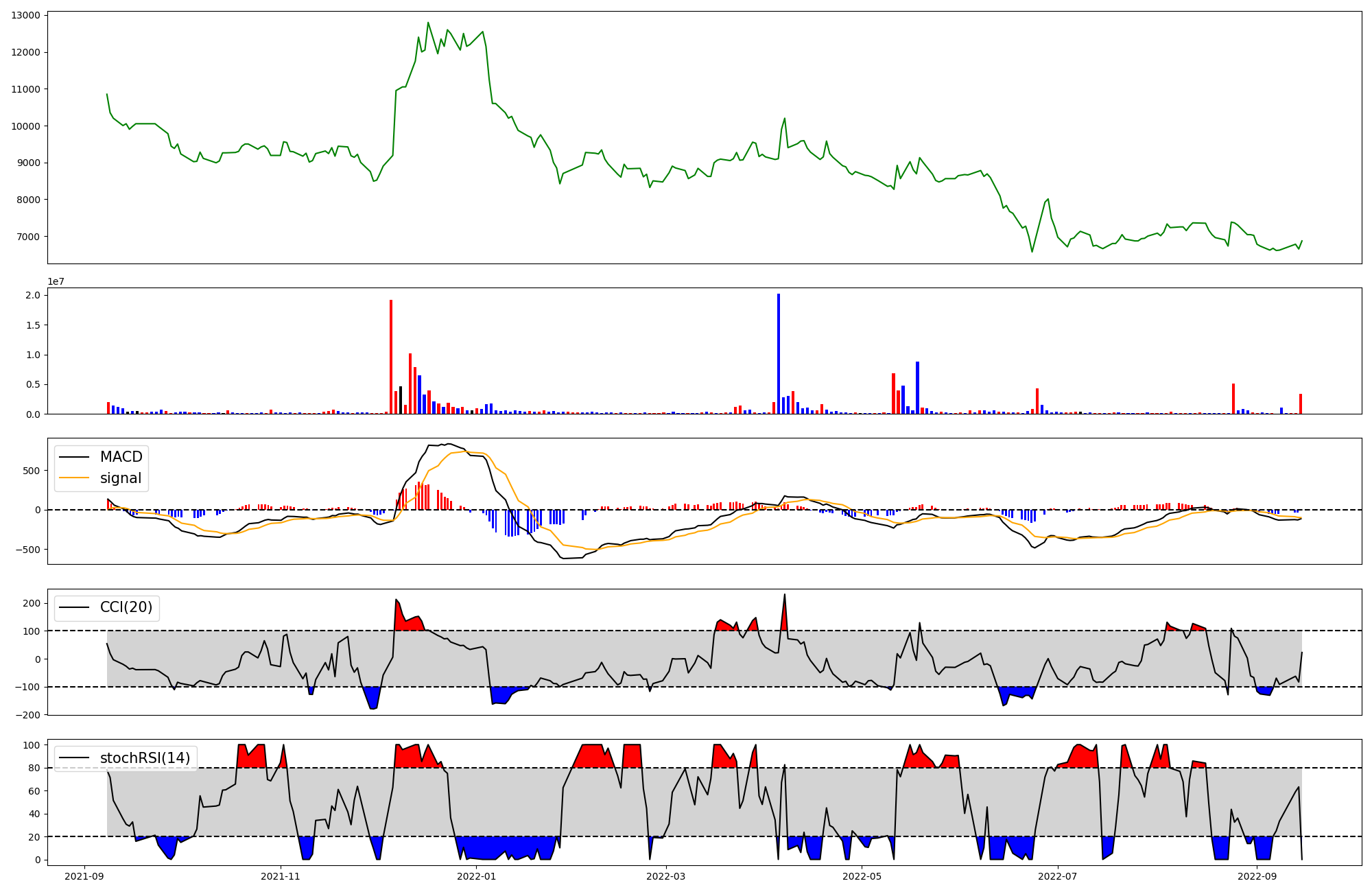Click the tallest blue volume bar
Screen dimensions: 1372x892
pos(779,353)
